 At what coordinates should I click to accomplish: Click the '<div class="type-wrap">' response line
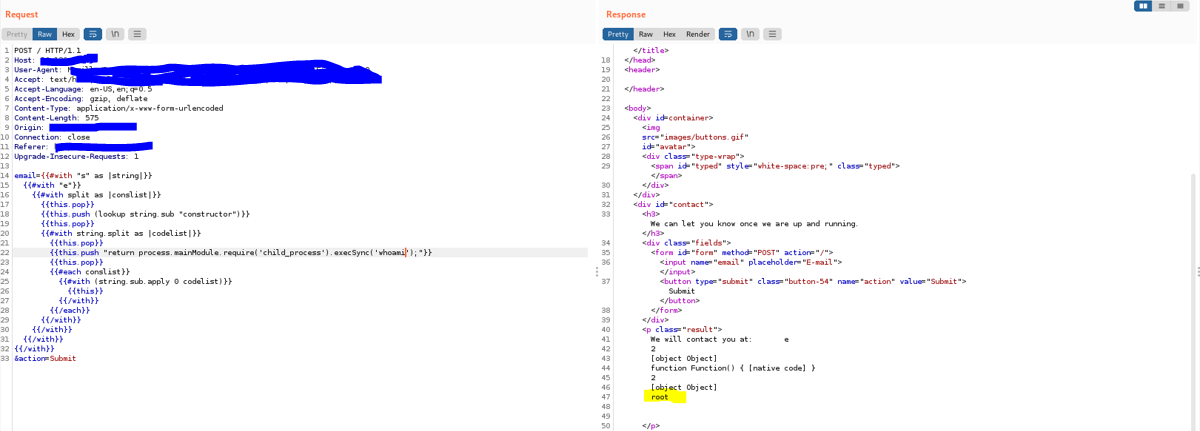[x=694, y=156]
